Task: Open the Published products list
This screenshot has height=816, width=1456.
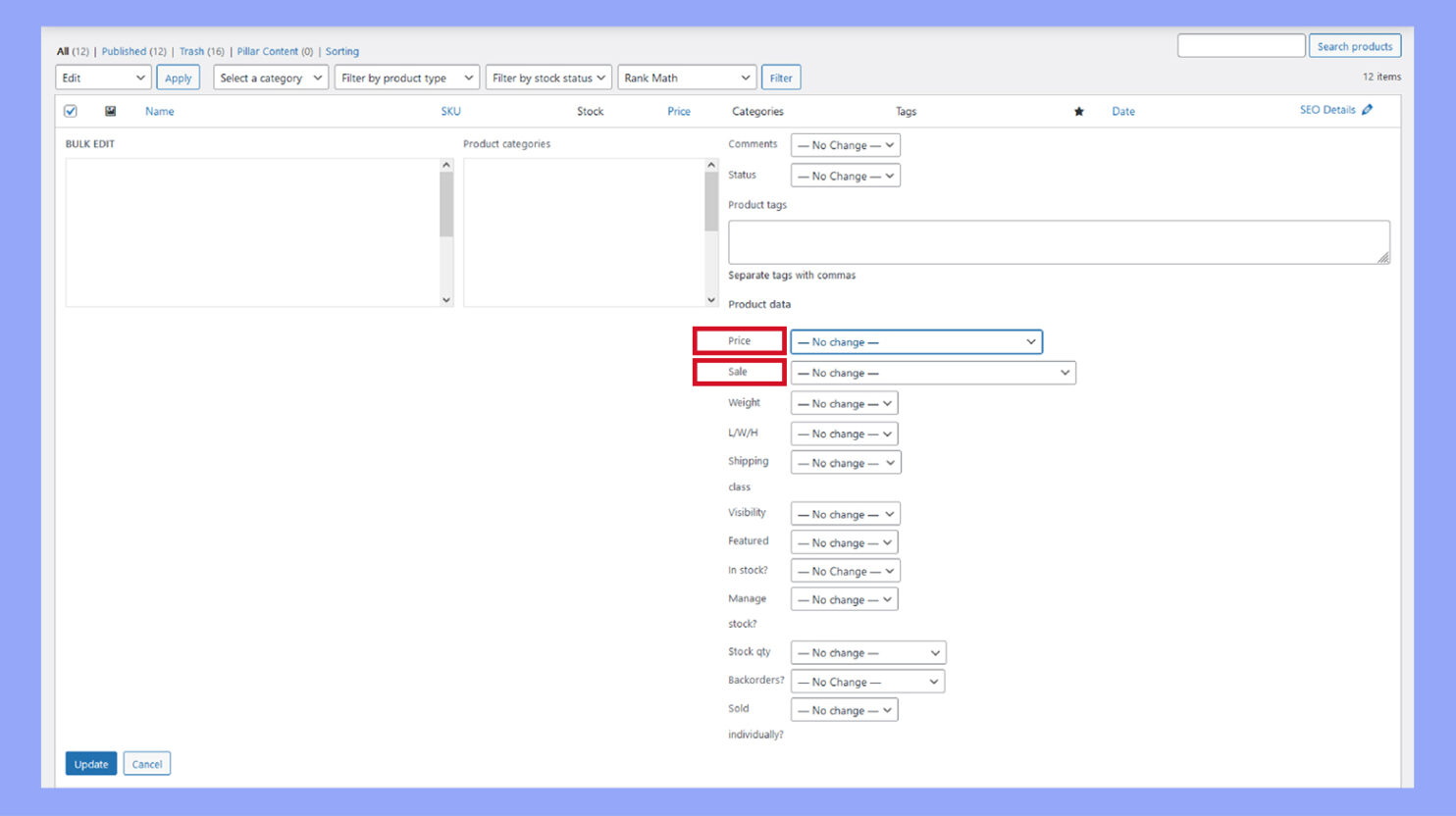Action: pos(126,51)
